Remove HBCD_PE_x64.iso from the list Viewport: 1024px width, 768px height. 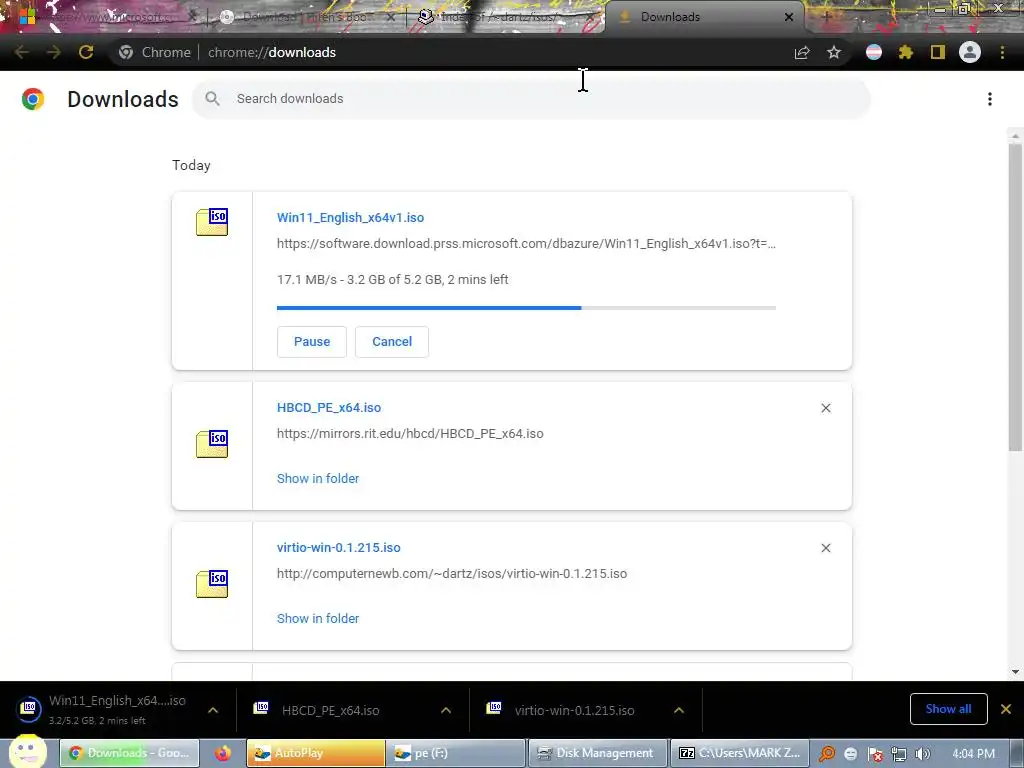tap(826, 408)
